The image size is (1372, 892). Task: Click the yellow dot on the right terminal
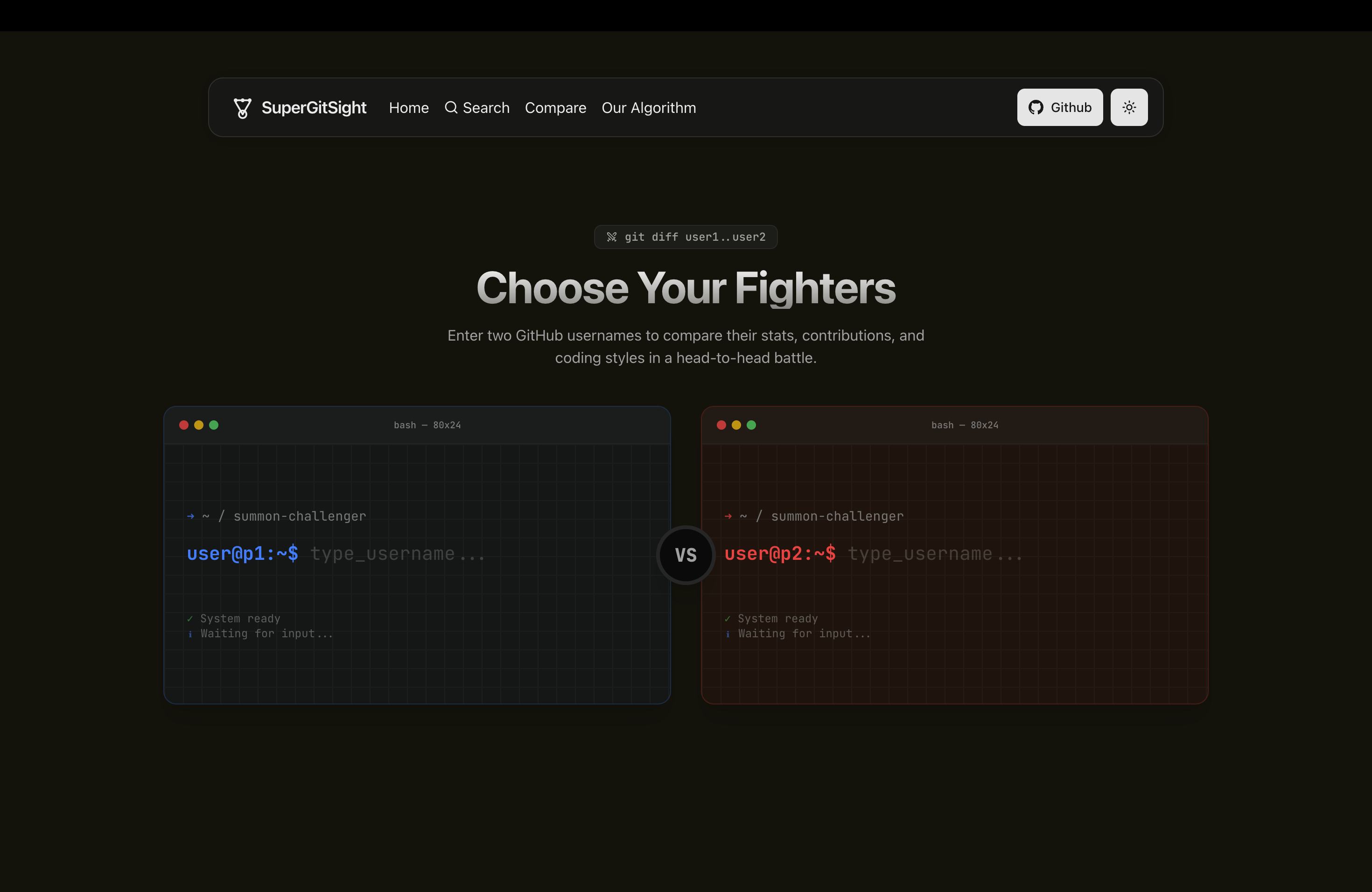736,425
